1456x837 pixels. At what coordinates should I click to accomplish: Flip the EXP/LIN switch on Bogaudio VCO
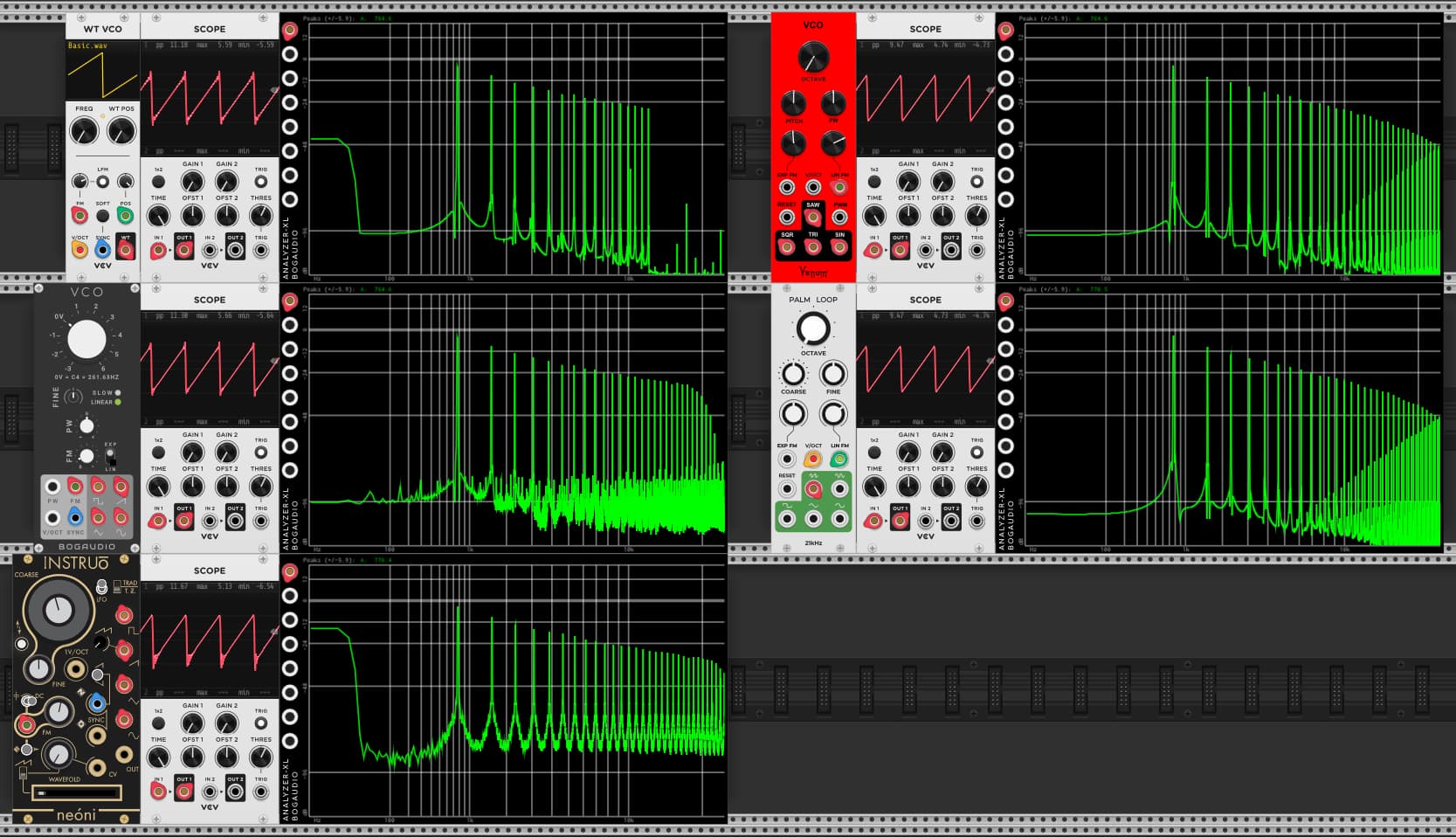click(x=111, y=456)
